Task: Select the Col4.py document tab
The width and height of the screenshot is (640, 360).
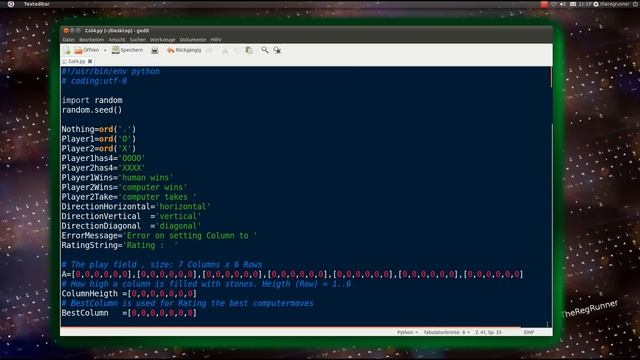Action: [76, 61]
